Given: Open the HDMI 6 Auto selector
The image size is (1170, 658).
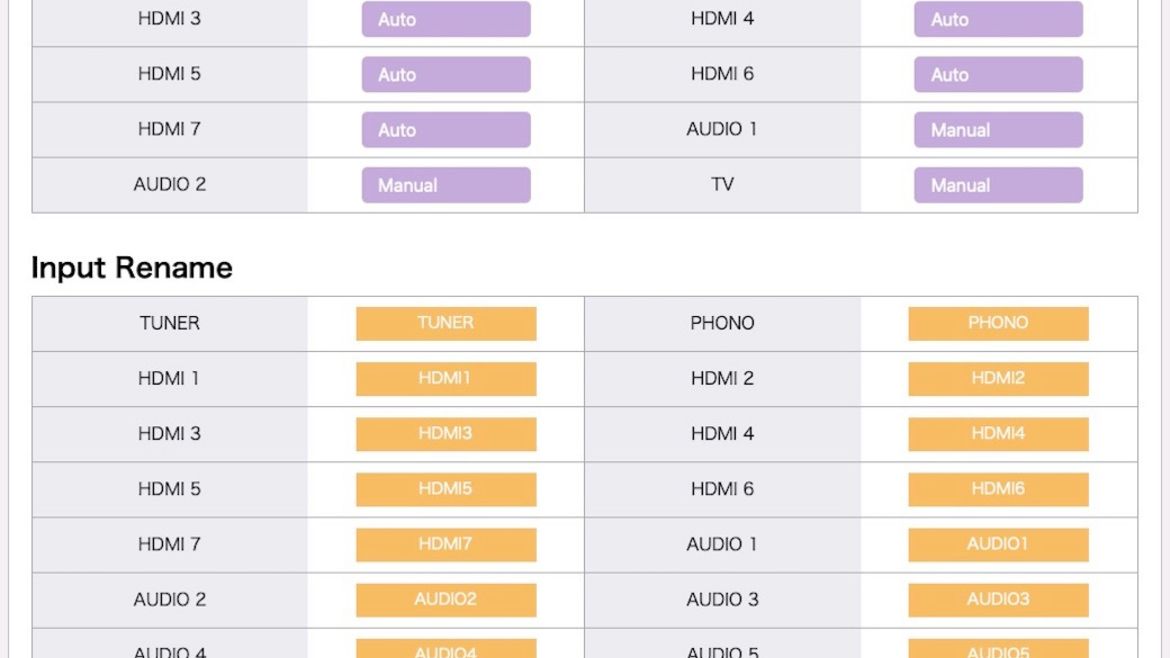Looking at the screenshot, I should (x=998, y=74).
